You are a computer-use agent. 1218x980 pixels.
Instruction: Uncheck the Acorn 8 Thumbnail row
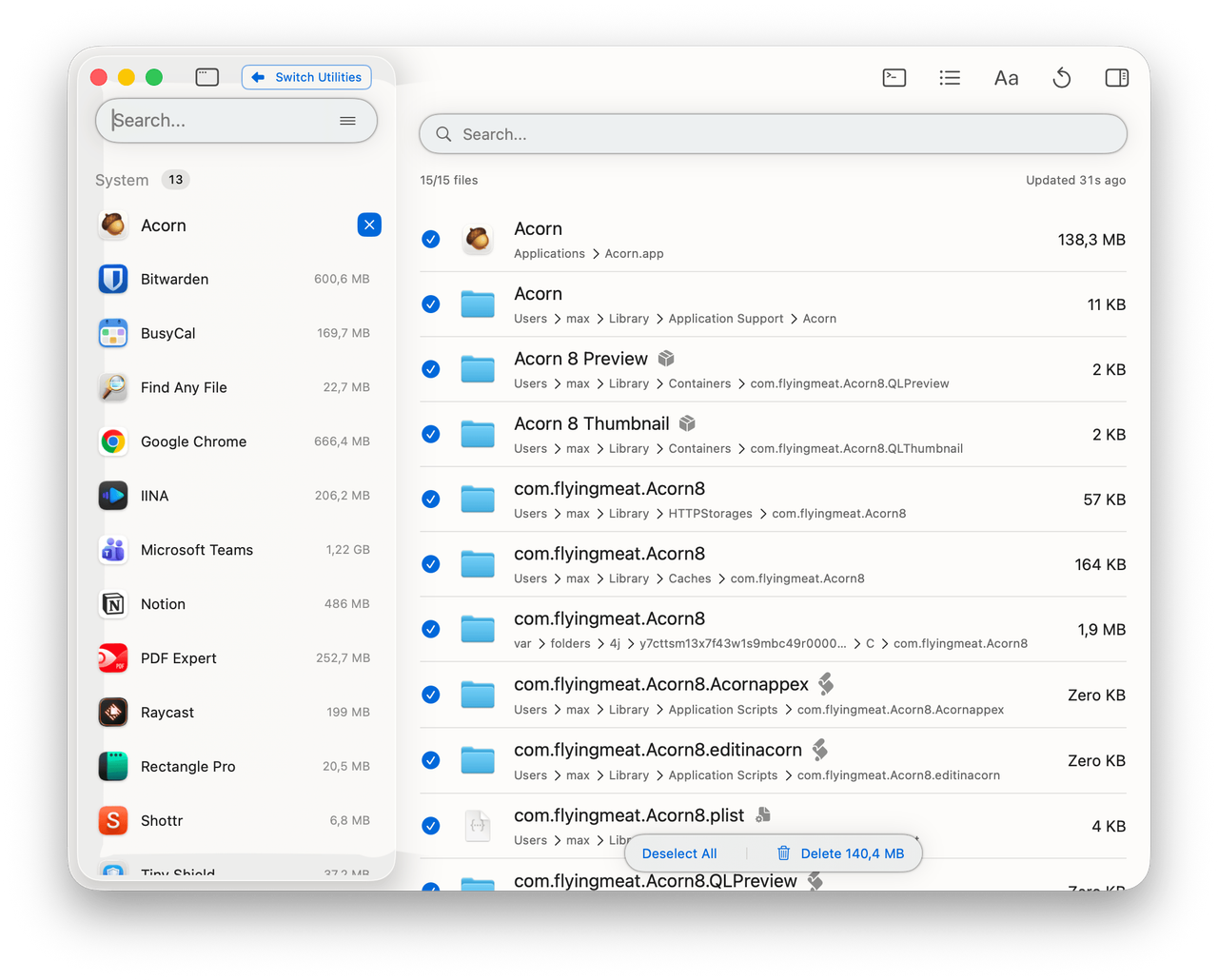[431, 434]
